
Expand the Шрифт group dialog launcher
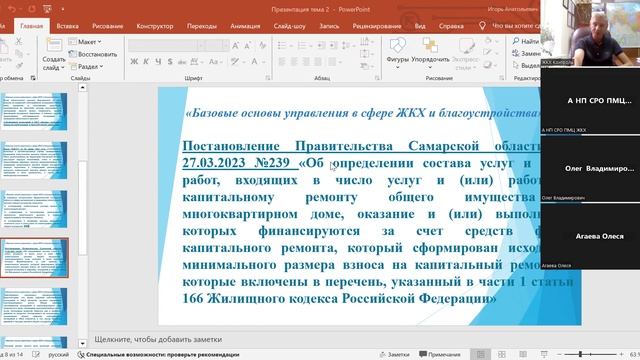point(268,78)
